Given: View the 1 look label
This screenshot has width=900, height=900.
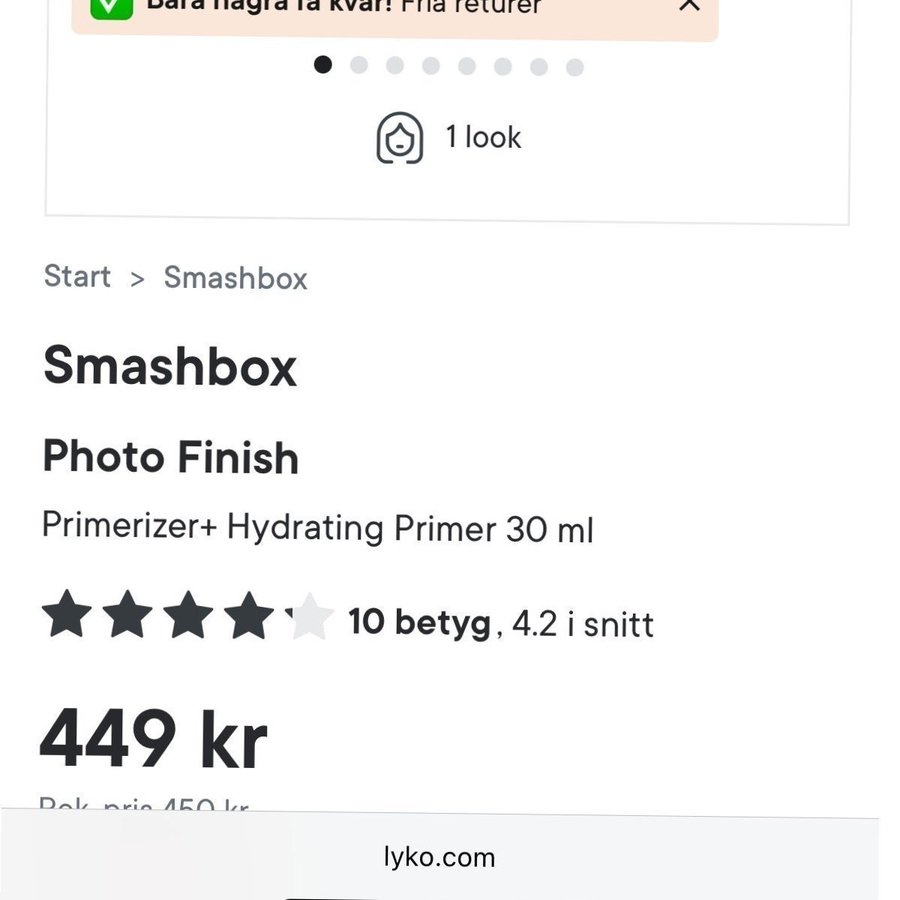Looking at the screenshot, I should [x=483, y=137].
